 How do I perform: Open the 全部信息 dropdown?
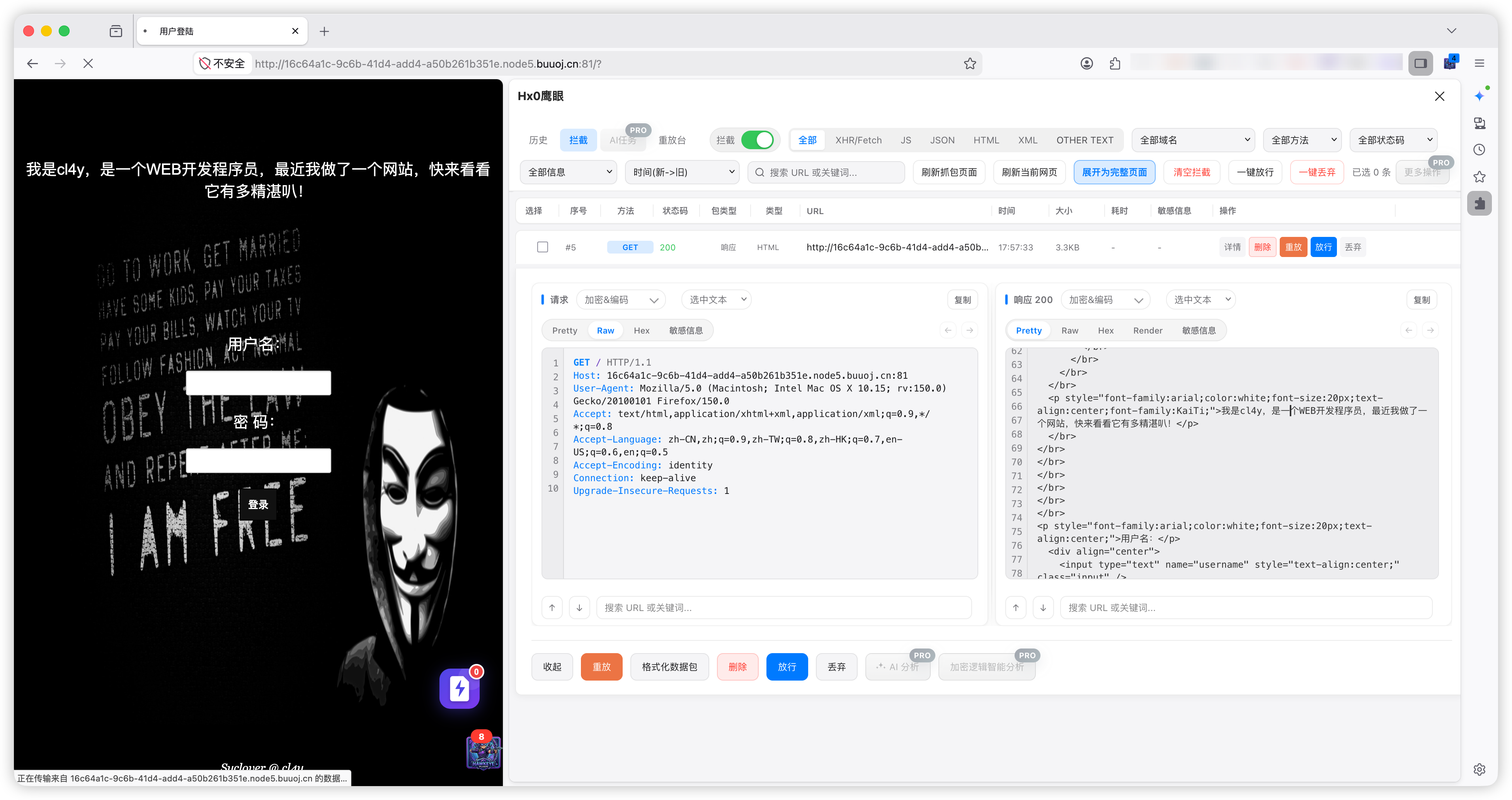(568, 173)
